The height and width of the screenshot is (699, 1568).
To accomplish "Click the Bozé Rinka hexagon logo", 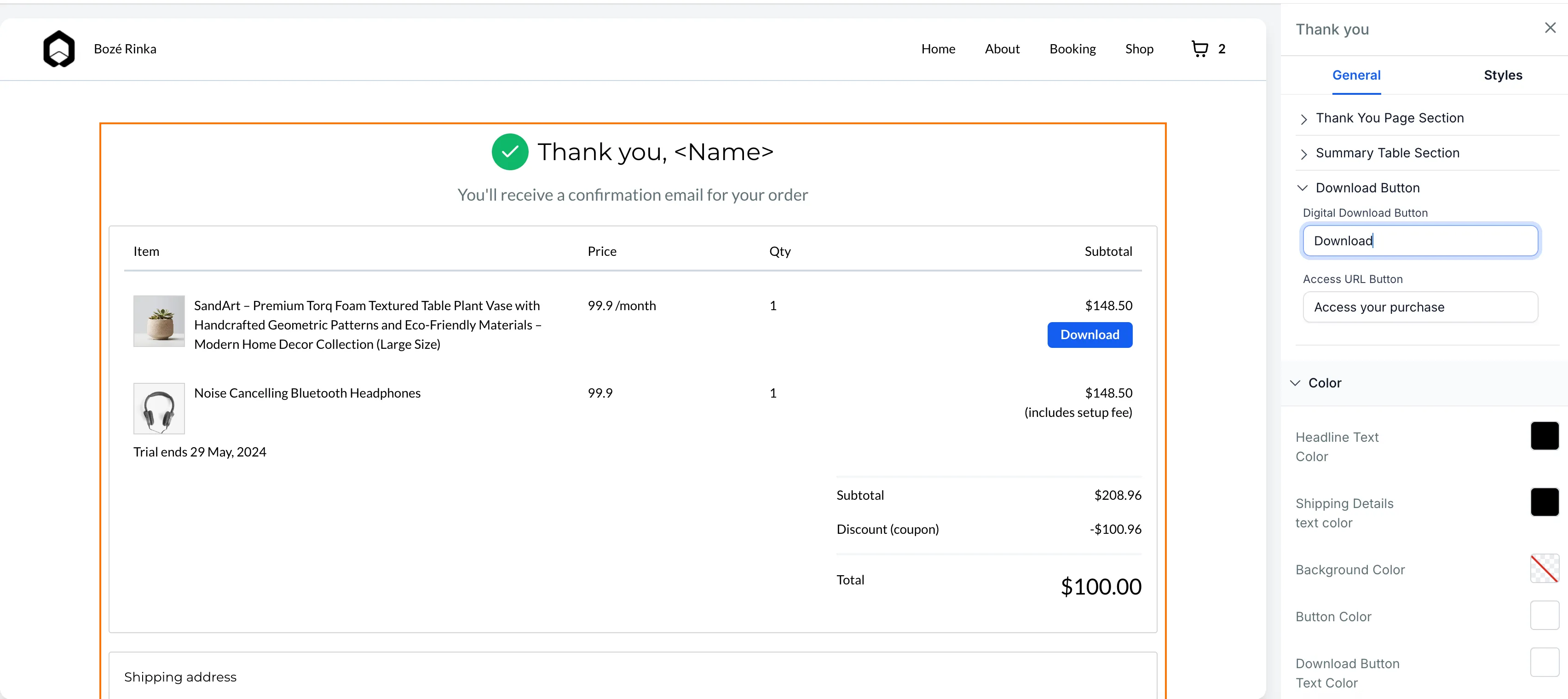I will pyautogui.click(x=59, y=49).
